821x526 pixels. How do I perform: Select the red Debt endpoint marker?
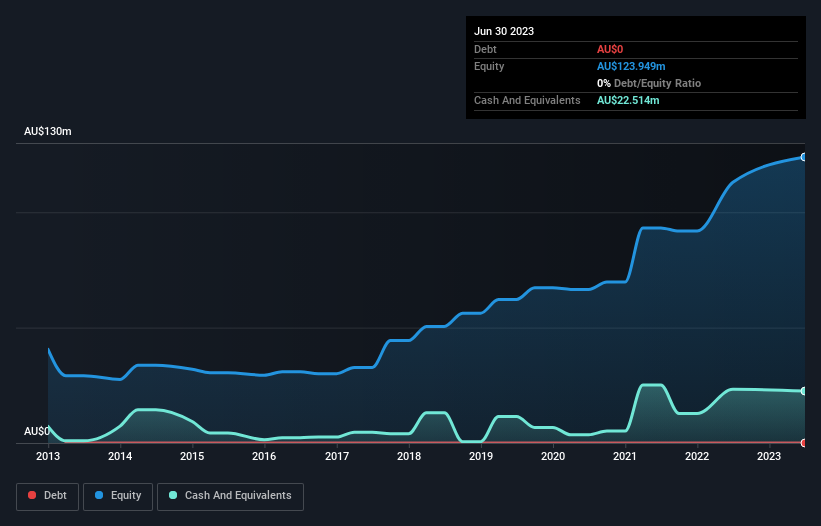(804, 443)
